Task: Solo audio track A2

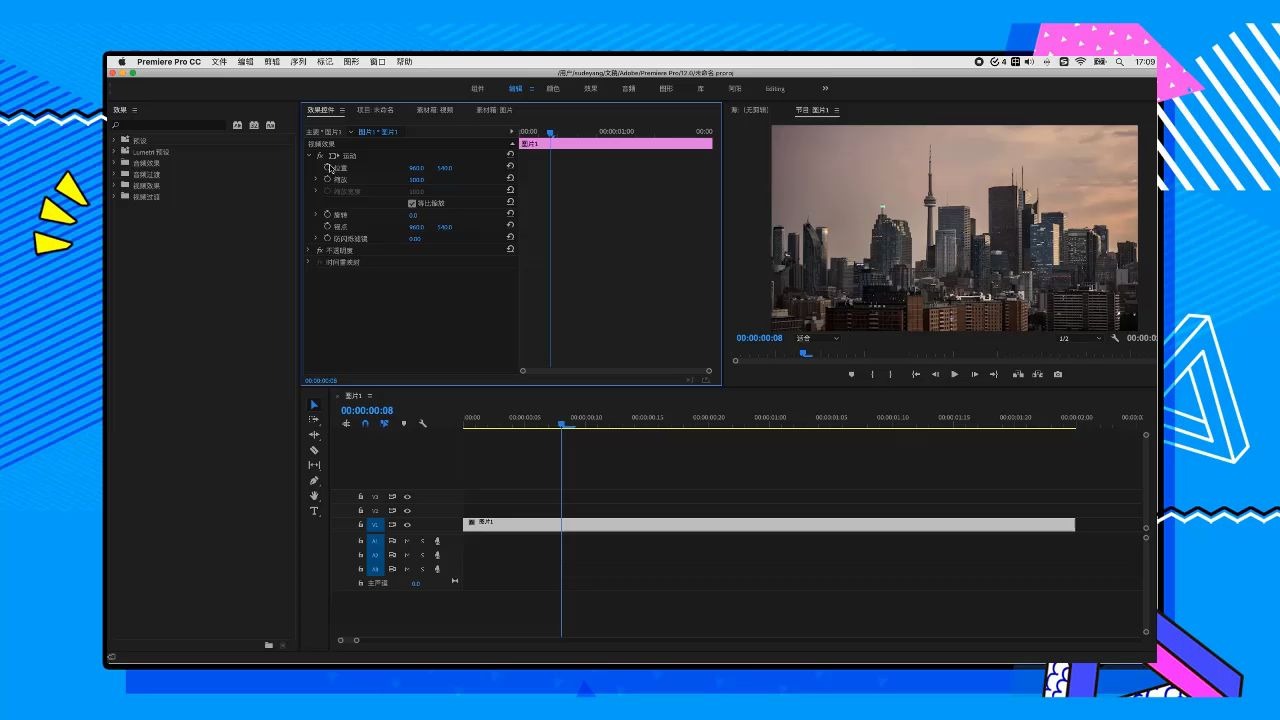Action: coord(422,555)
